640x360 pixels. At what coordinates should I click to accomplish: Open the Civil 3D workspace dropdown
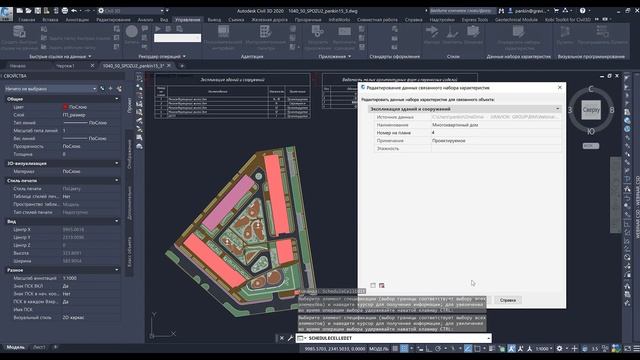(x=131, y=11)
